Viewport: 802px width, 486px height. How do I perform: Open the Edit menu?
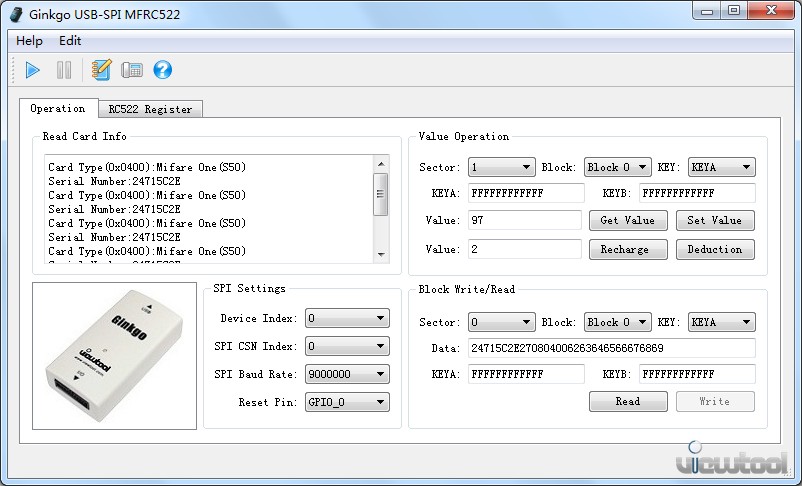[x=70, y=41]
